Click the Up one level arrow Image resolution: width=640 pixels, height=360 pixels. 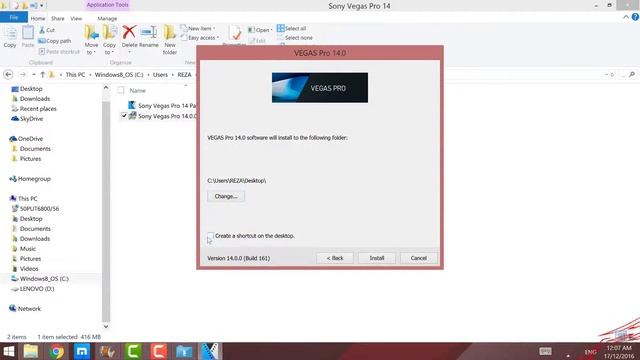[42, 75]
